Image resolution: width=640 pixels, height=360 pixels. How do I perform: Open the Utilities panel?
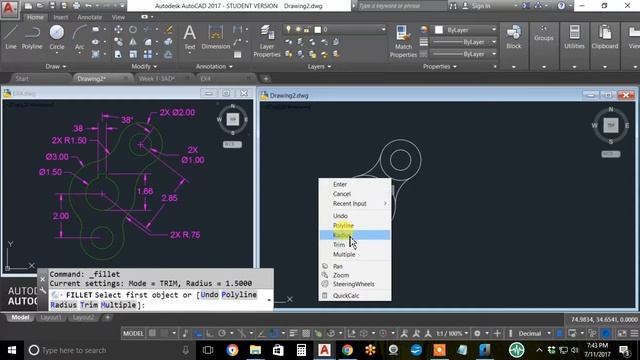point(574,38)
